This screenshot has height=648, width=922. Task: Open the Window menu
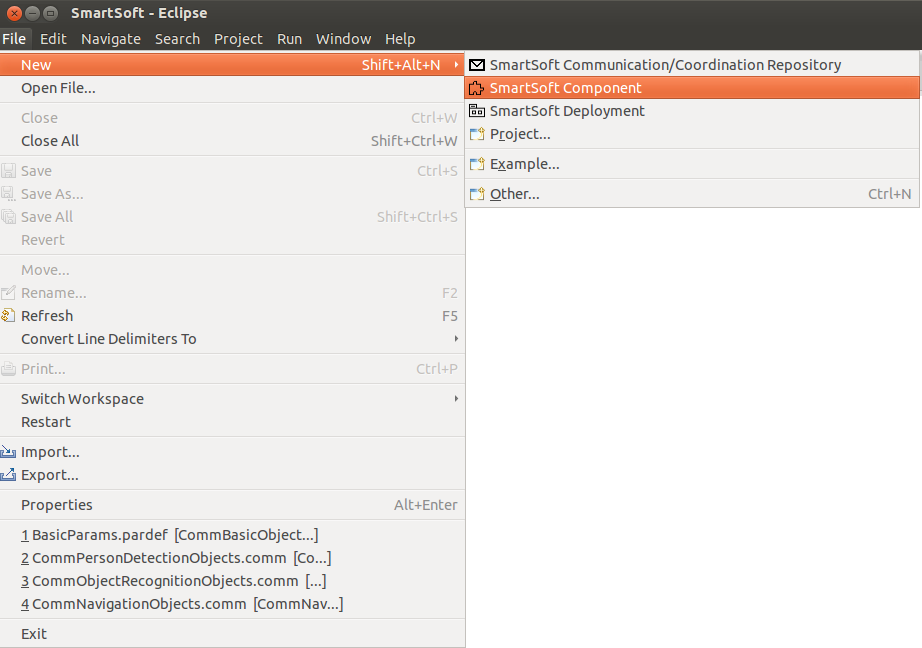tap(343, 39)
